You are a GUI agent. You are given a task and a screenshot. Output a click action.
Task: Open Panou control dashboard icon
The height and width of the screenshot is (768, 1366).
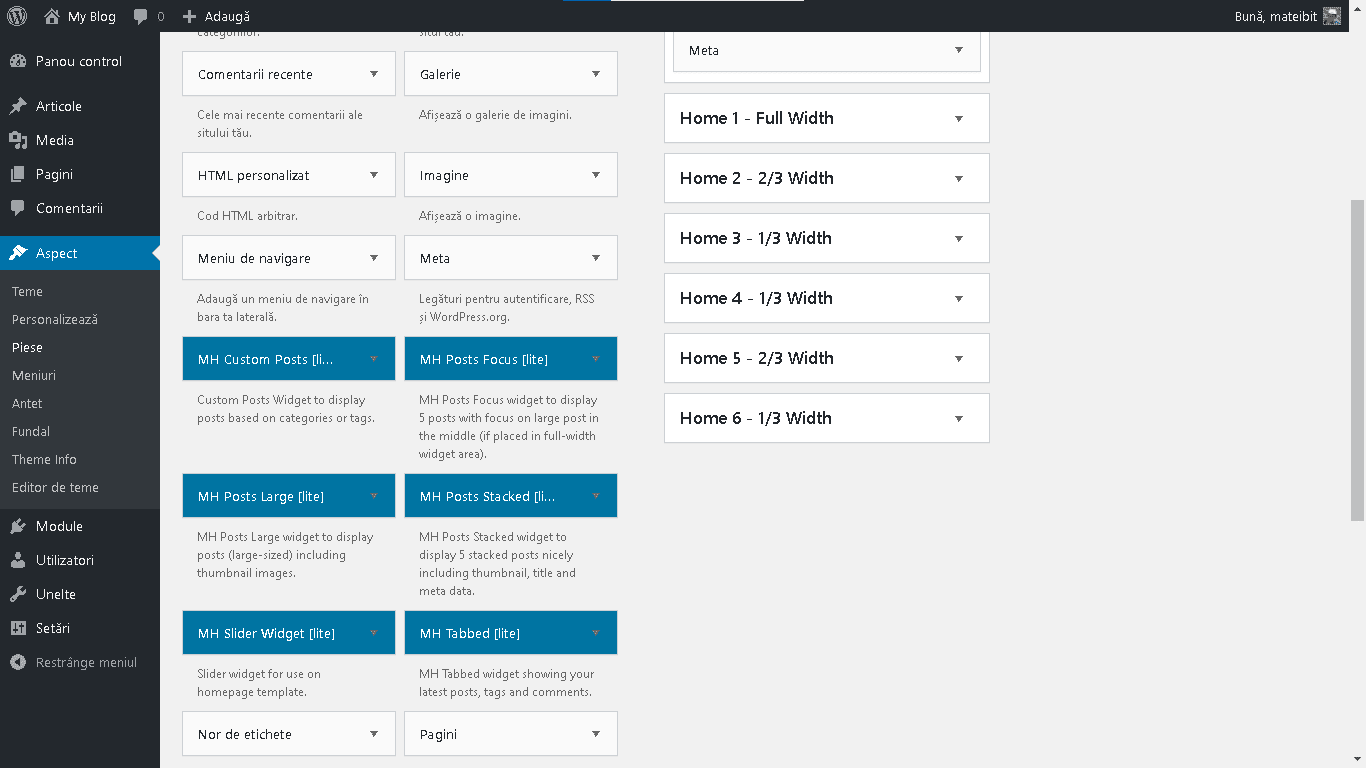point(18,61)
